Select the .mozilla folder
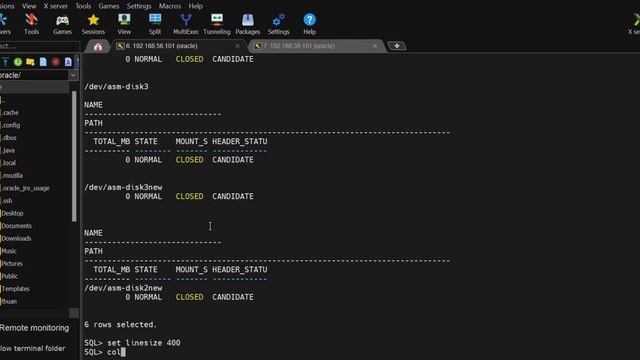Viewport: 640px width, 360px height. pyautogui.click(x=12, y=176)
